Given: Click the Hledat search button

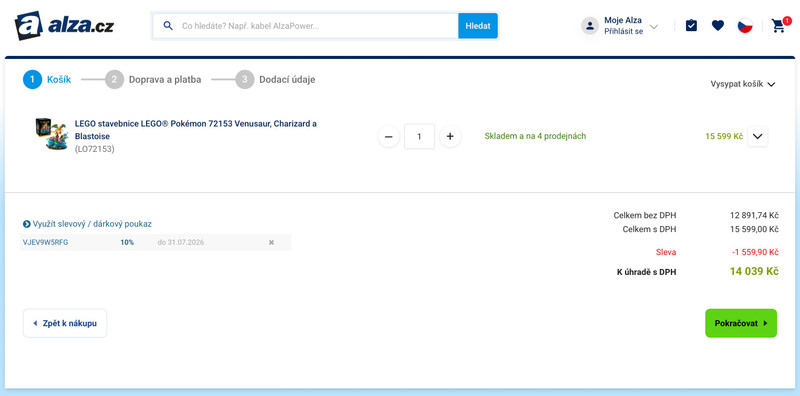Looking at the screenshot, I should click(x=478, y=26).
